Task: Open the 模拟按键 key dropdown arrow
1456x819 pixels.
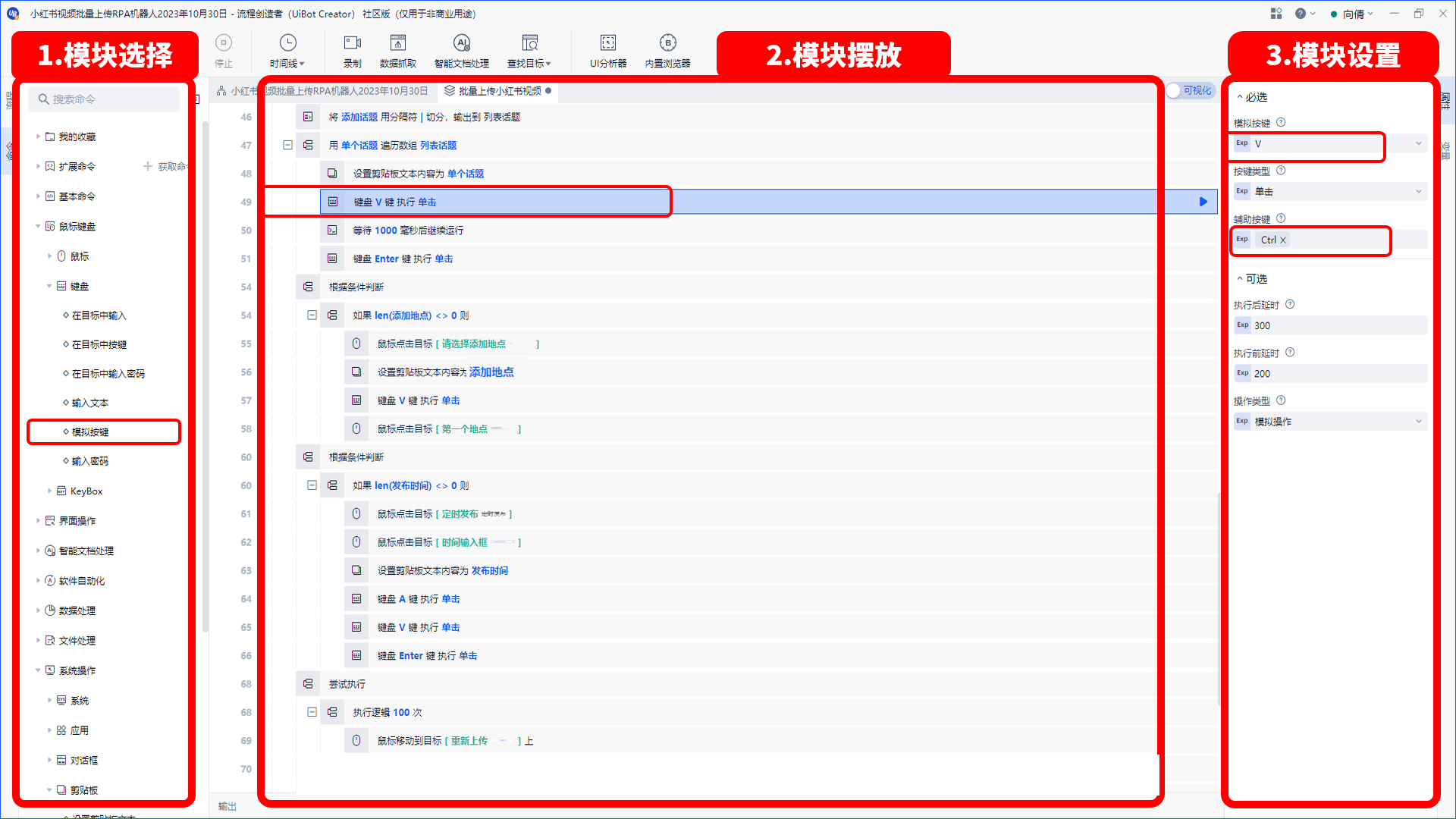Action: click(1419, 143)
